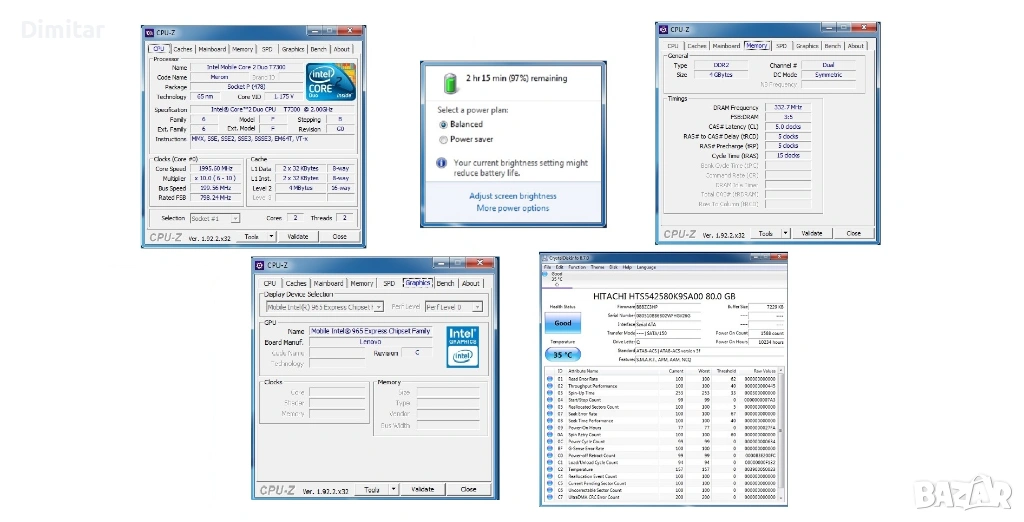Click the blue info icon beside brightness warning
This screenshot has height=522, width=1024.
444,162
